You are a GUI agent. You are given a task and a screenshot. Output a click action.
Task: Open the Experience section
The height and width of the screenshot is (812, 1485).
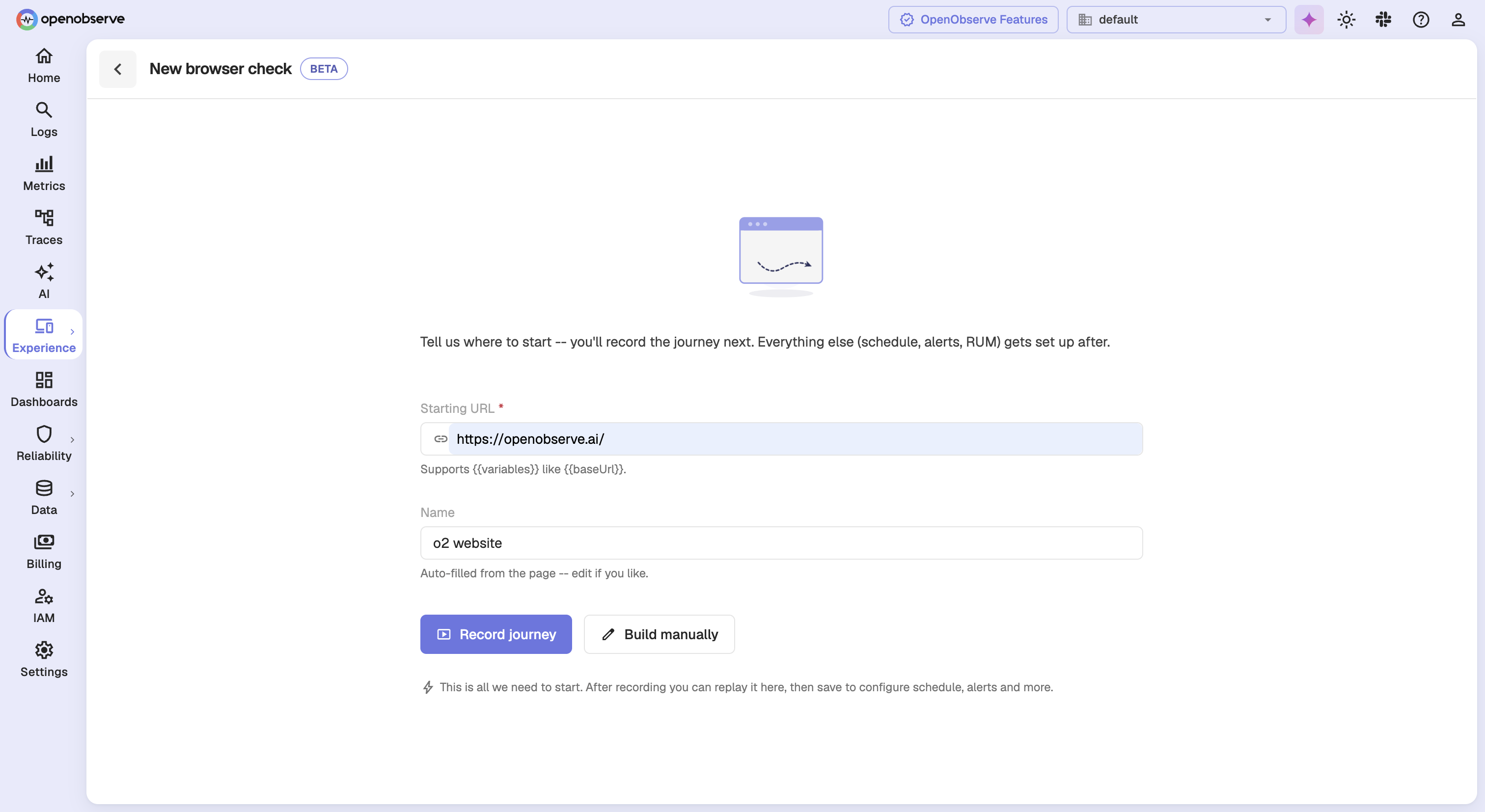[x=44, y=335]
